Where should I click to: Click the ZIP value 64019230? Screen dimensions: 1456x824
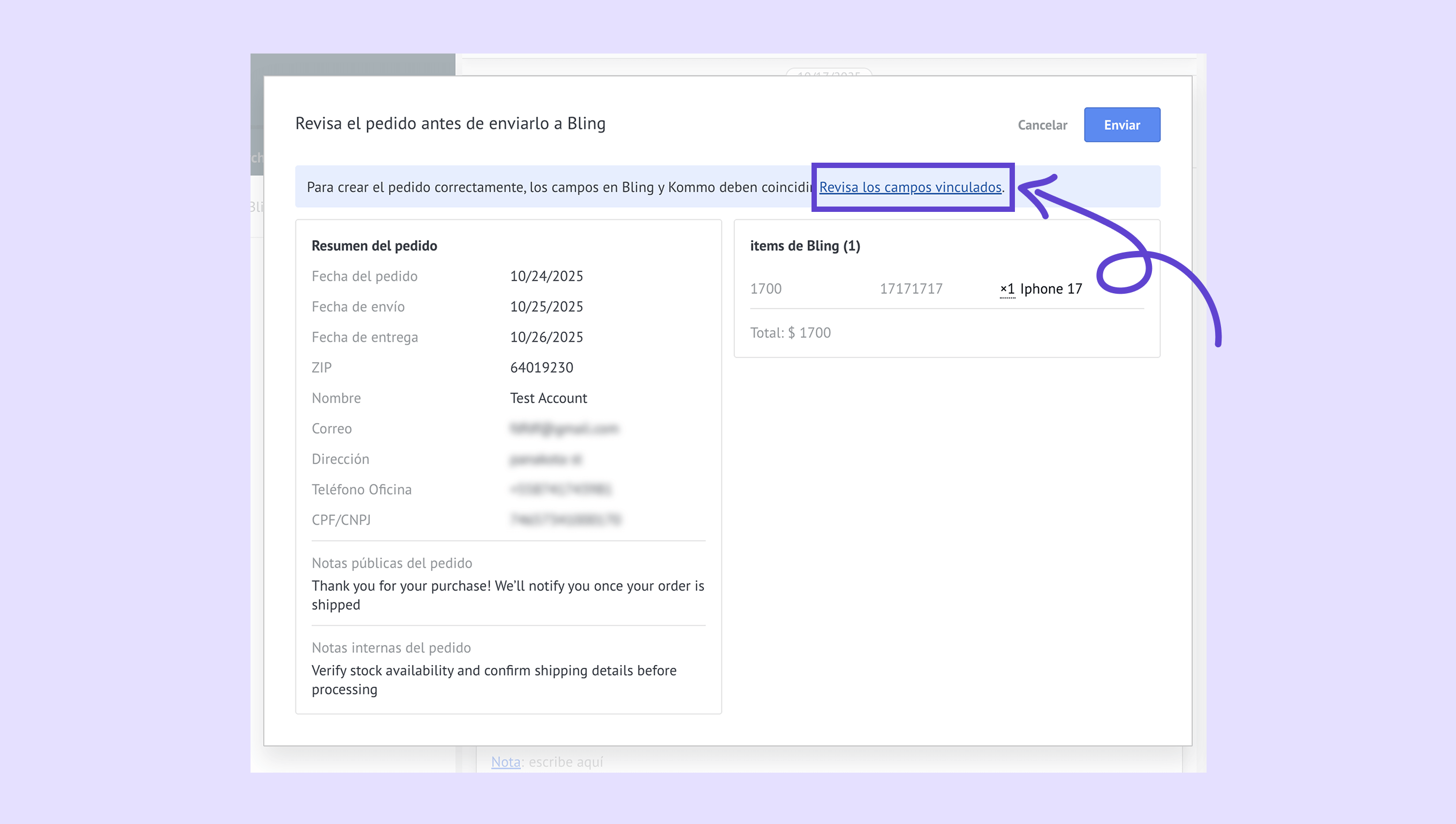541,368
